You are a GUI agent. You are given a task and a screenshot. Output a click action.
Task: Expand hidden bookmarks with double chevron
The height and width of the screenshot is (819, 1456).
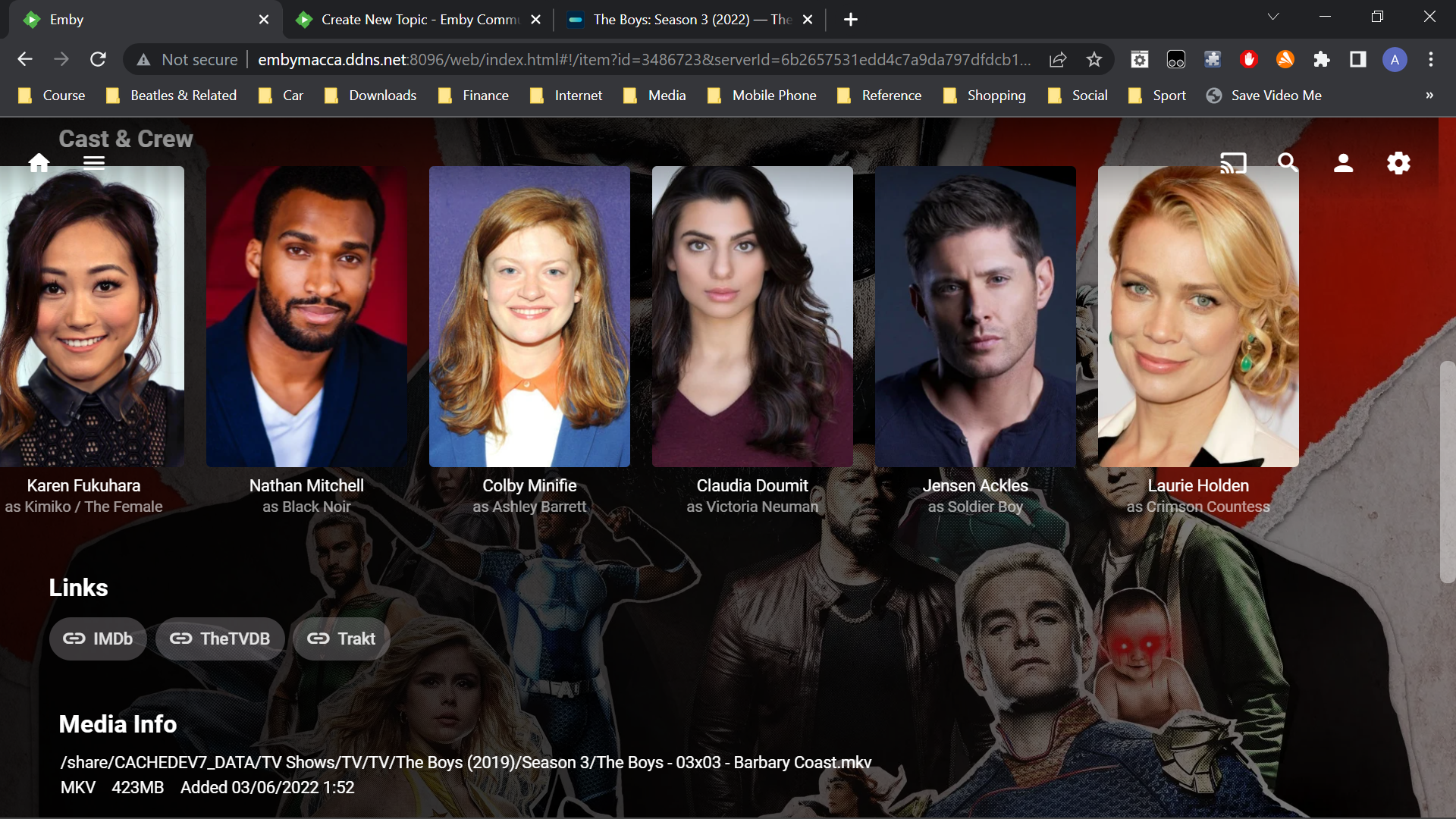(x=1429, y=96)
